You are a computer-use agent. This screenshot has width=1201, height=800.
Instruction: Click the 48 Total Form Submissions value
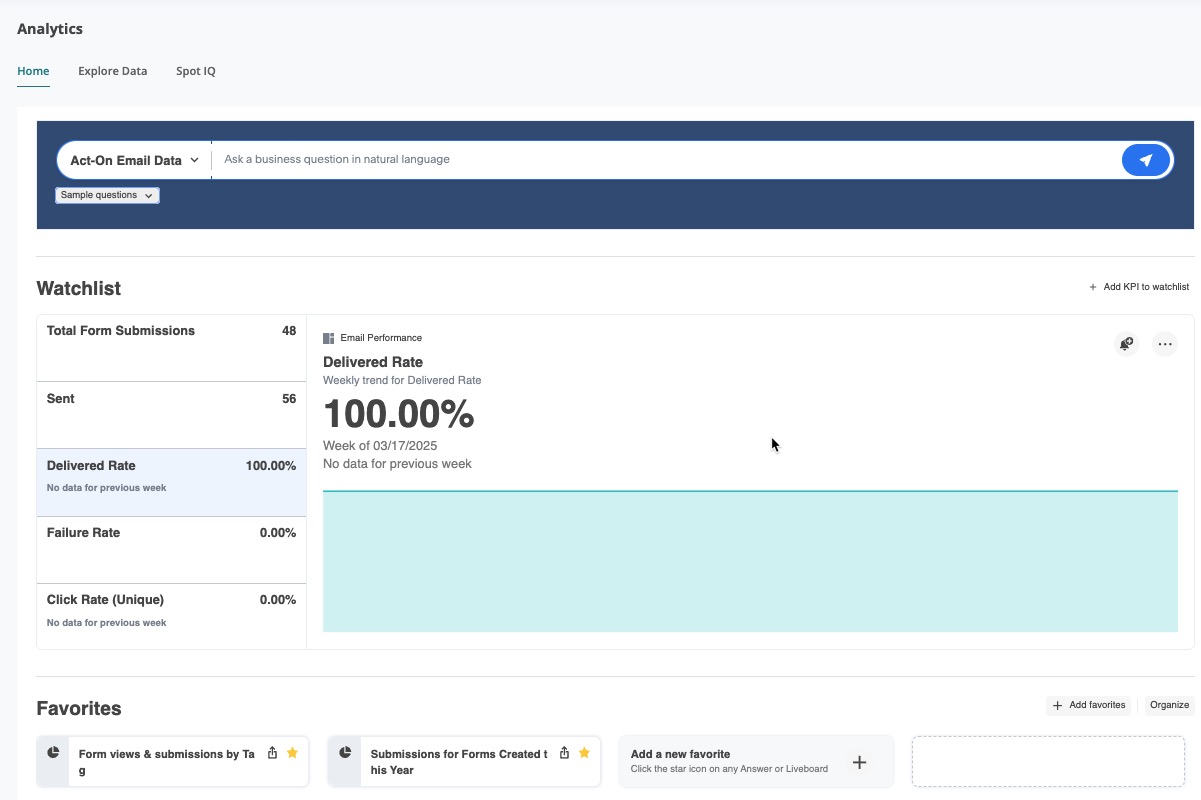[289, 331]
